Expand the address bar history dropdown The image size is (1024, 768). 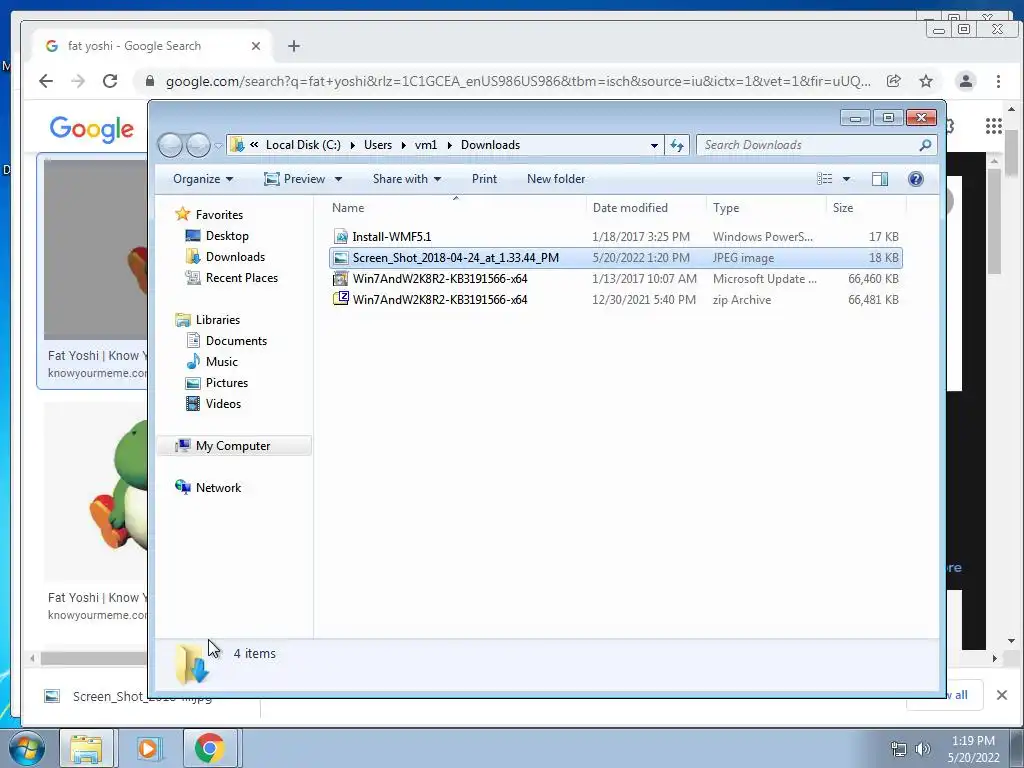pyautogui.click(x=654, y=145)
